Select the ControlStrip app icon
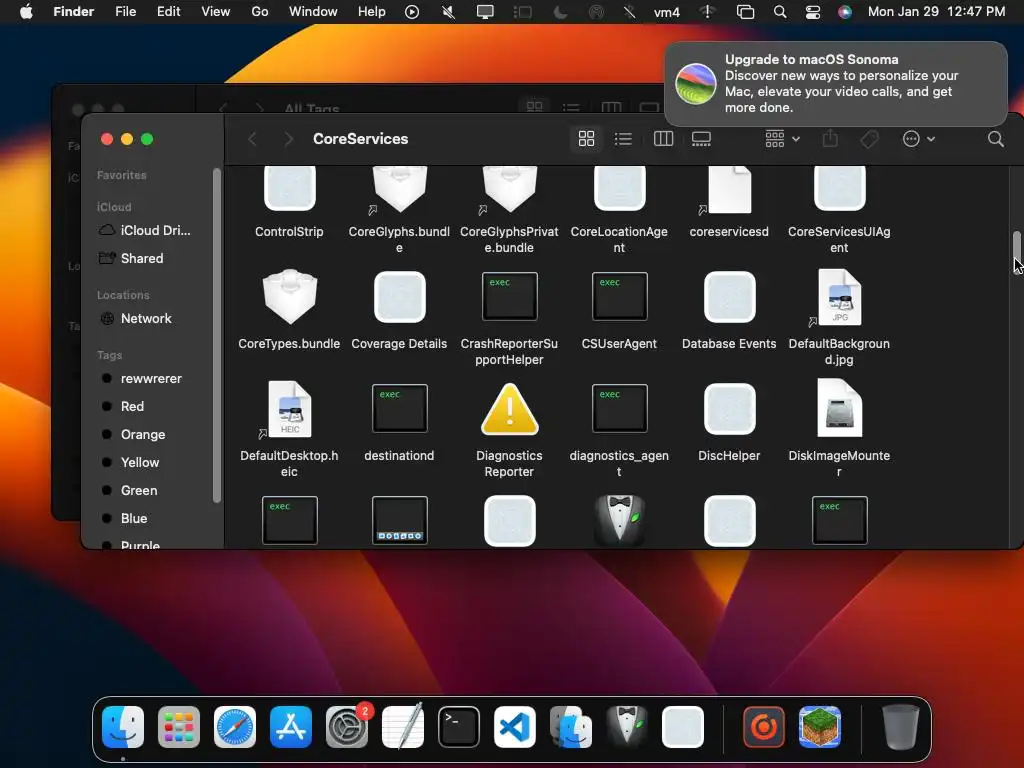The width and height of the screenshot is (1024, 768). 290,188
